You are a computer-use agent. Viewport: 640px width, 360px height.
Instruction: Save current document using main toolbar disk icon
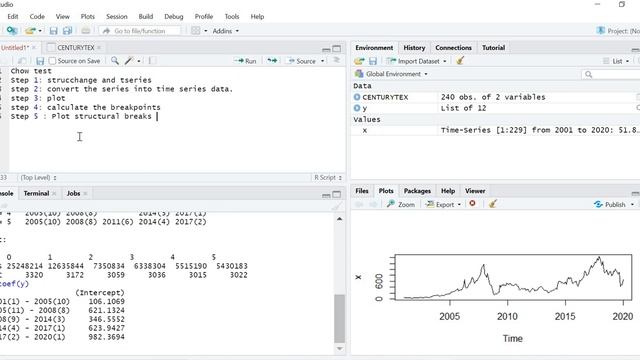click(x=53, y=31)
